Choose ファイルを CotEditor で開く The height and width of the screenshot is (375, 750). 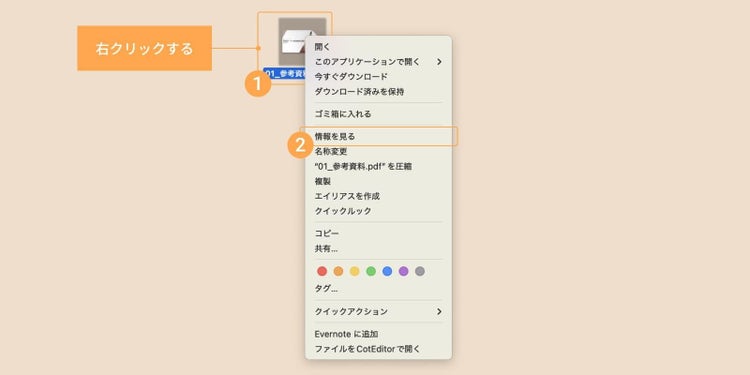378,349
